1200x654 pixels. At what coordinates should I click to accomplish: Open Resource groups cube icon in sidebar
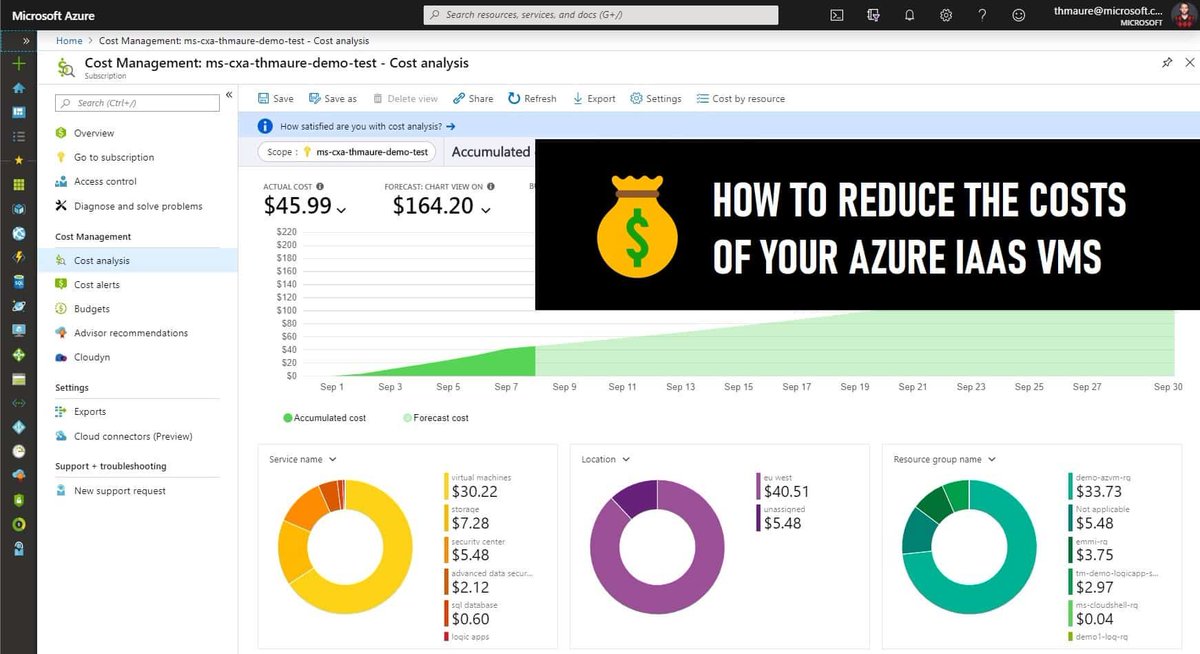[x=18, y=209]
